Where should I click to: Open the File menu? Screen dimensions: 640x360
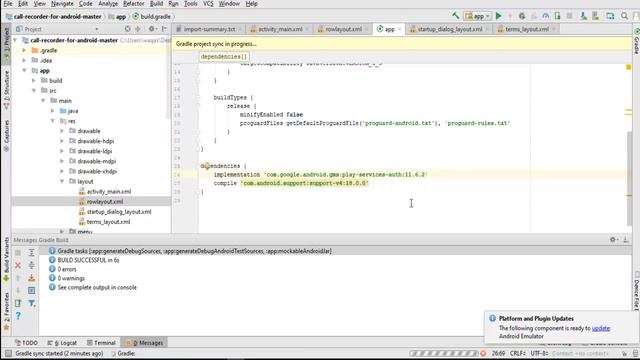coord(8,4)
